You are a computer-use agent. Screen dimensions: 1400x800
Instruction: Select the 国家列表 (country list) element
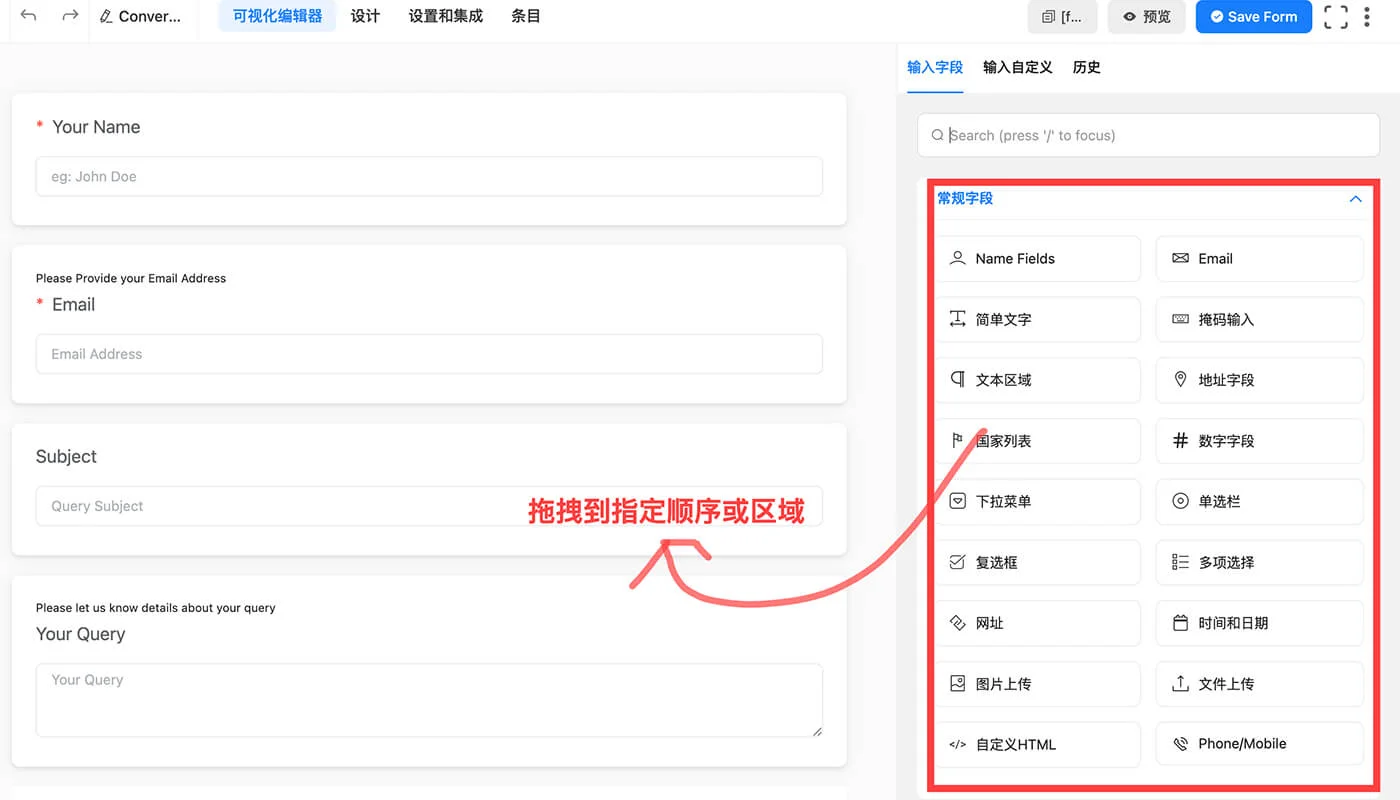(1038, 441)
